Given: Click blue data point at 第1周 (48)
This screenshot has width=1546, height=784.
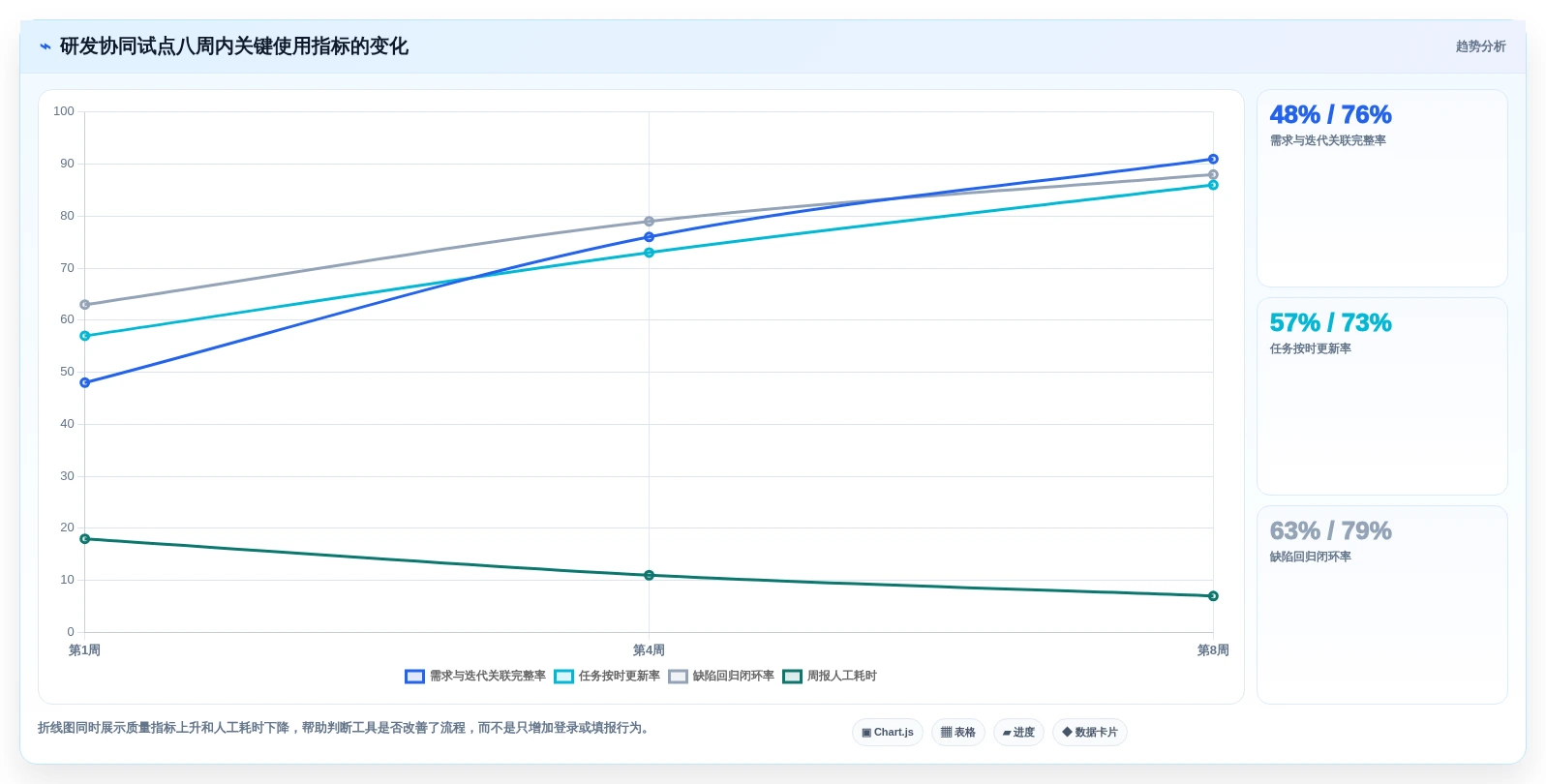Looking at the screenshot, I should (x=85, y=382).
